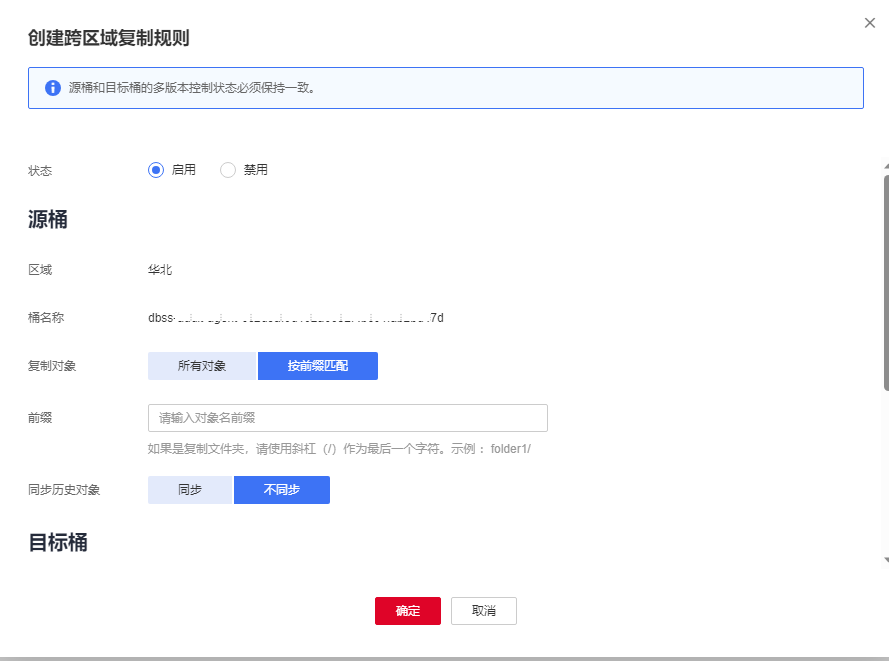Click the source bucket name value
The image size is (889, 661).
pos(295,318)
